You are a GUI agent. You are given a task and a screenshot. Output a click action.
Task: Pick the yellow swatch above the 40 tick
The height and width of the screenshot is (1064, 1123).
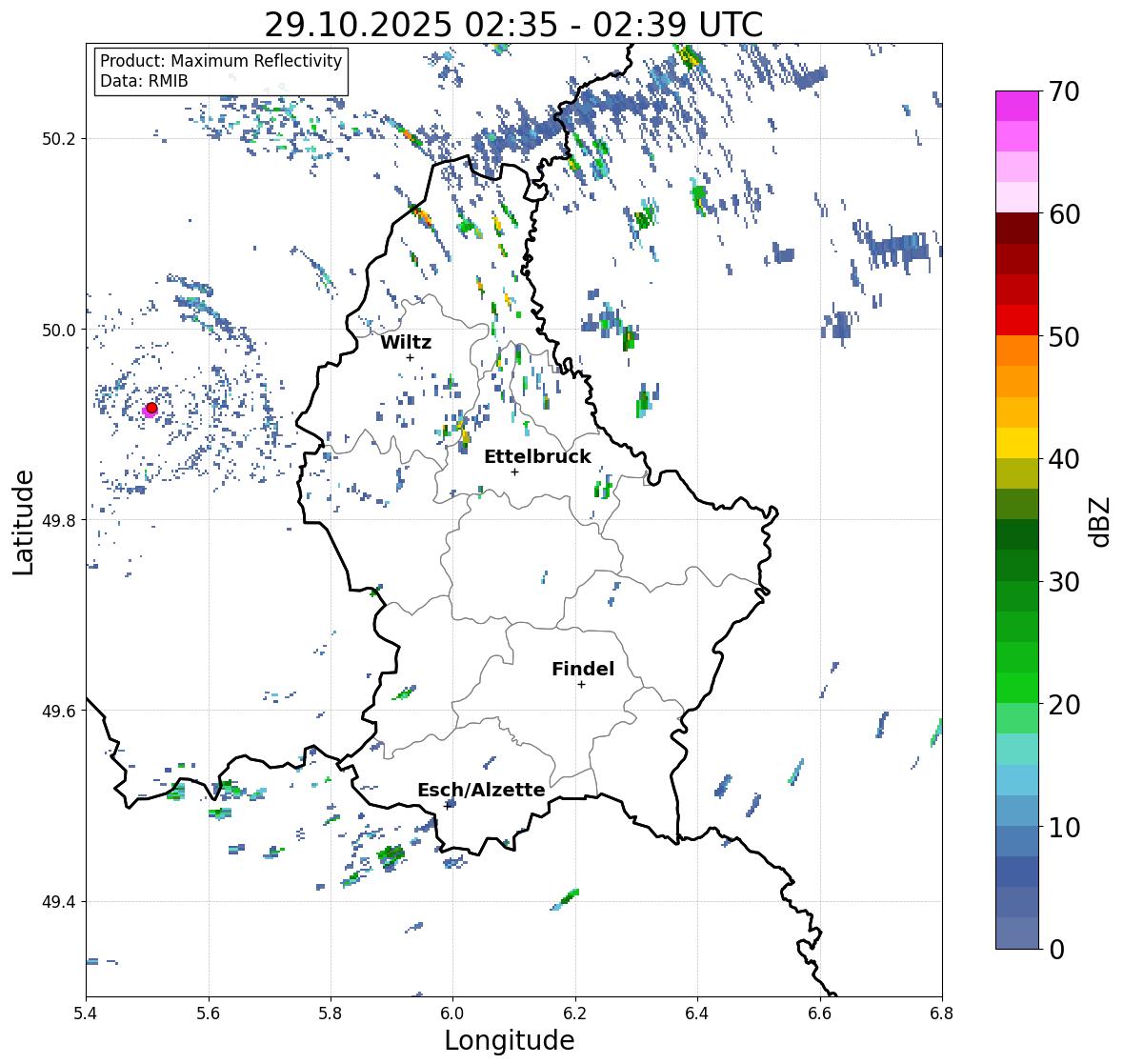pos(1017,443)
